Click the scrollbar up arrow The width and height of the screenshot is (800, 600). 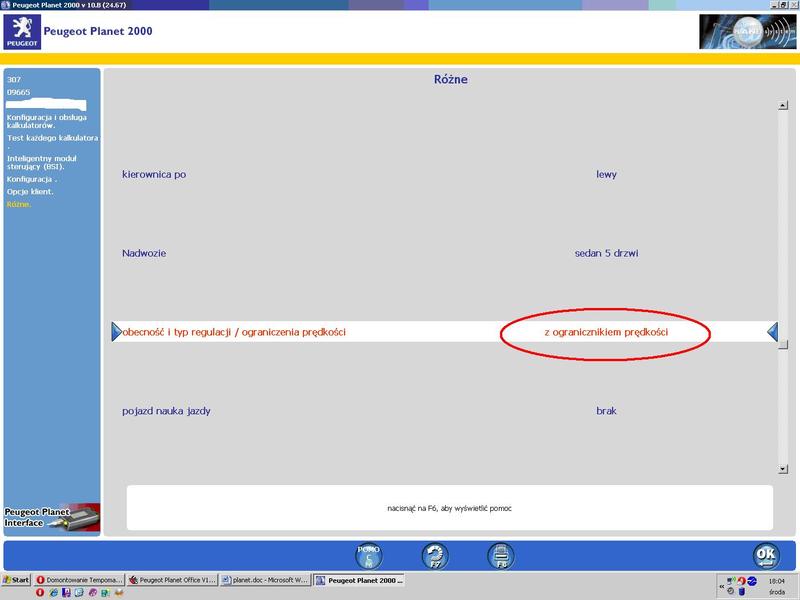click(784, 105)
